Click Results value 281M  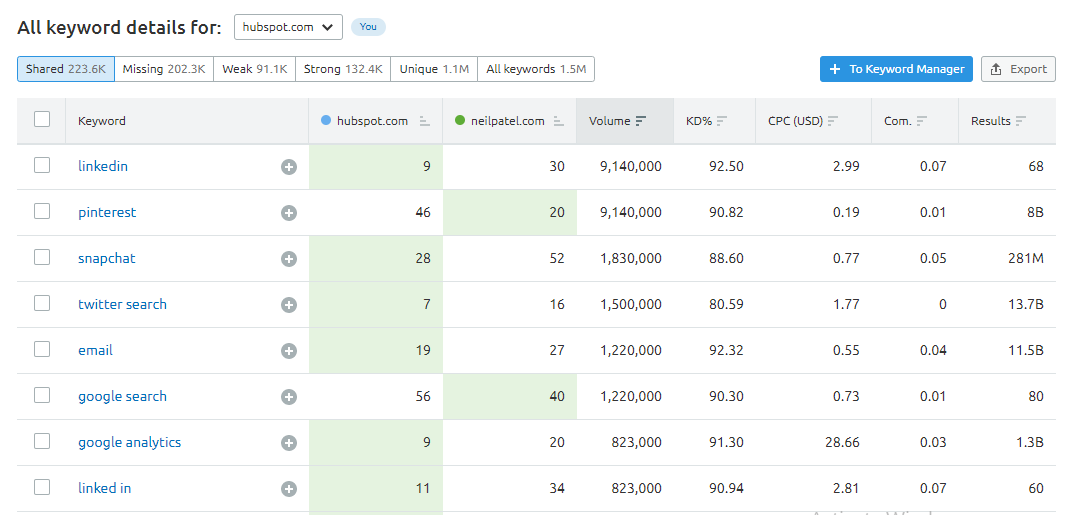pyautogui.click(x=1026, y=259)
